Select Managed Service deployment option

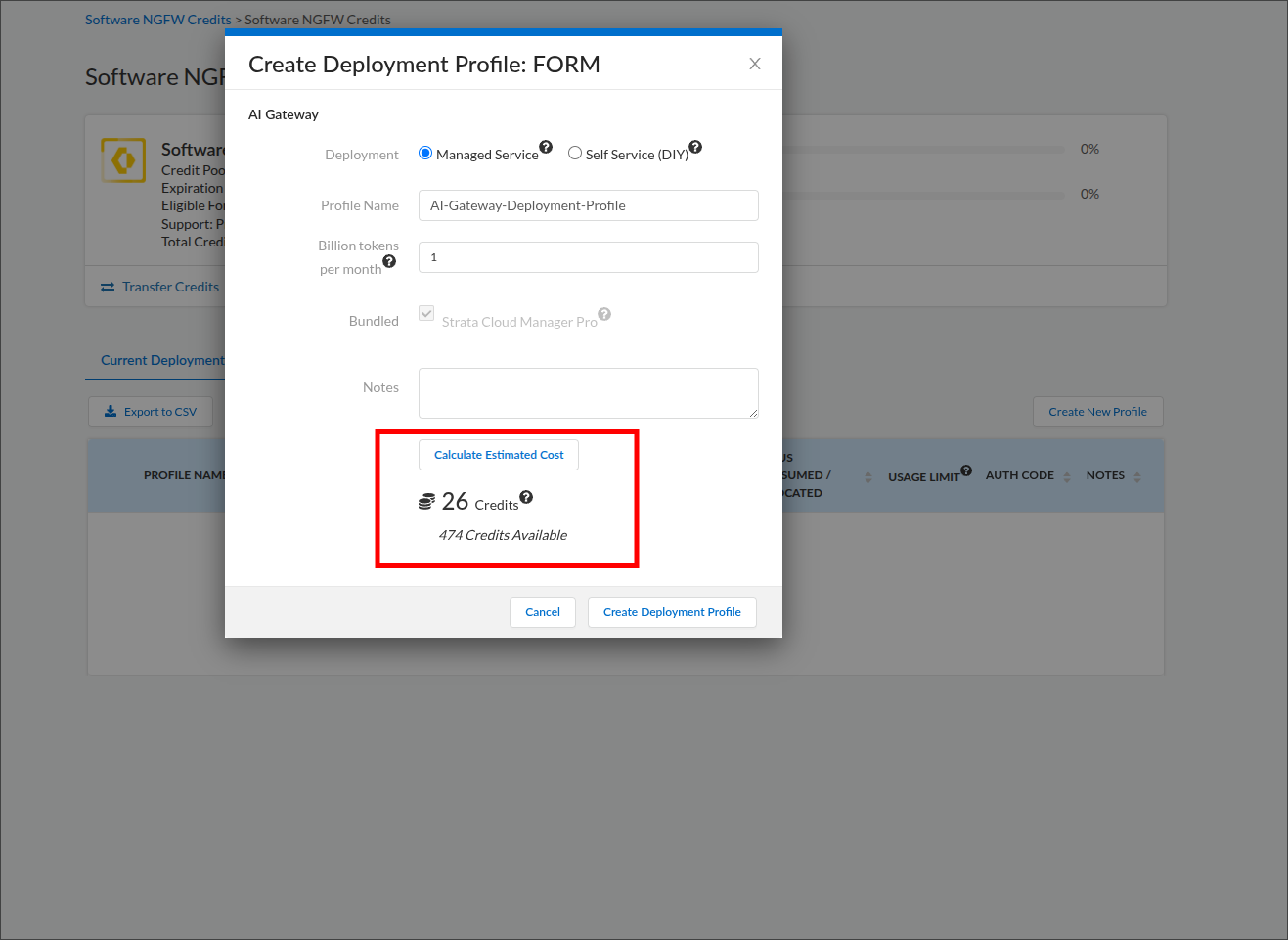(425, 153)
